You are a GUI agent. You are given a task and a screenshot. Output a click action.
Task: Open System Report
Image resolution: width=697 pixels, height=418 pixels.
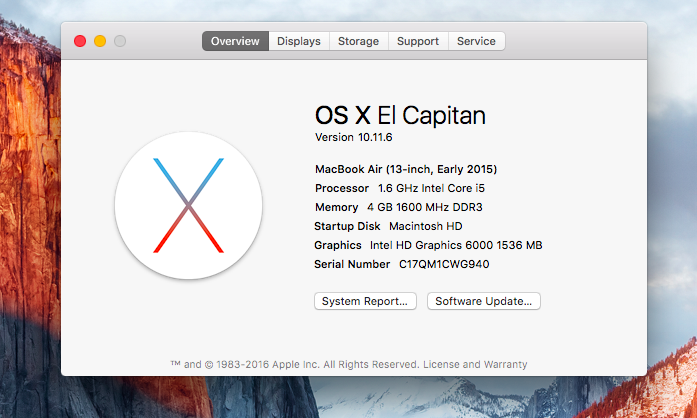click(x=365, y=301)
